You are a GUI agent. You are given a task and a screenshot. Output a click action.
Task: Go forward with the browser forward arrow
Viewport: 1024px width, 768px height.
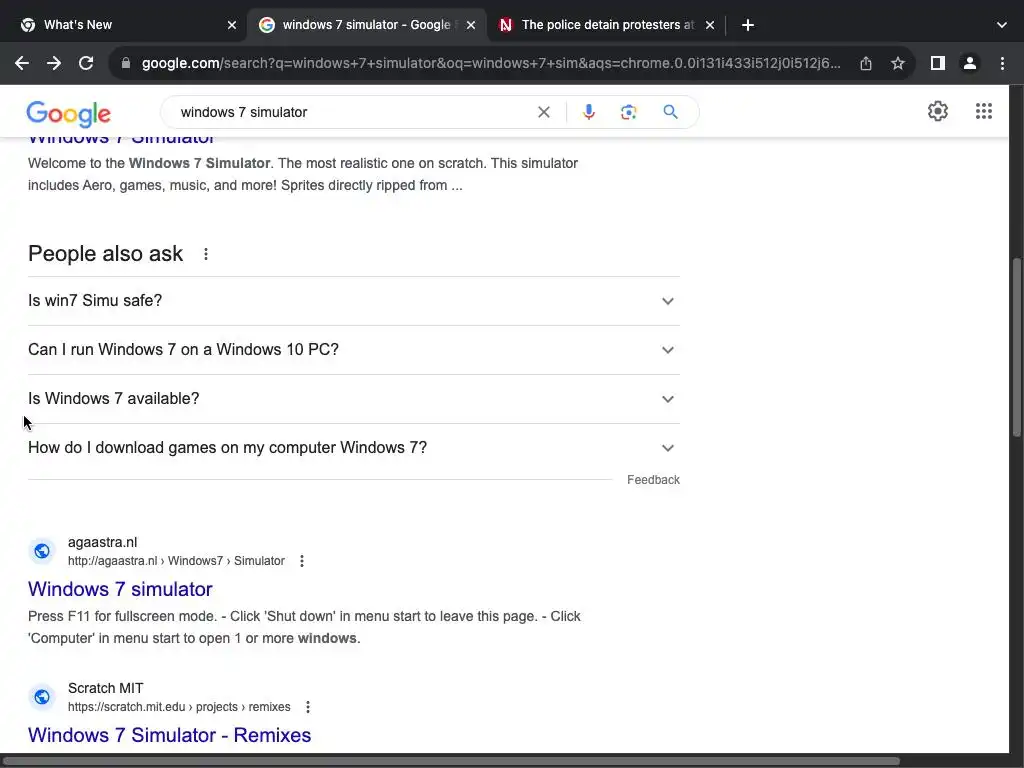pyautogui.click(x=54, y=63)
